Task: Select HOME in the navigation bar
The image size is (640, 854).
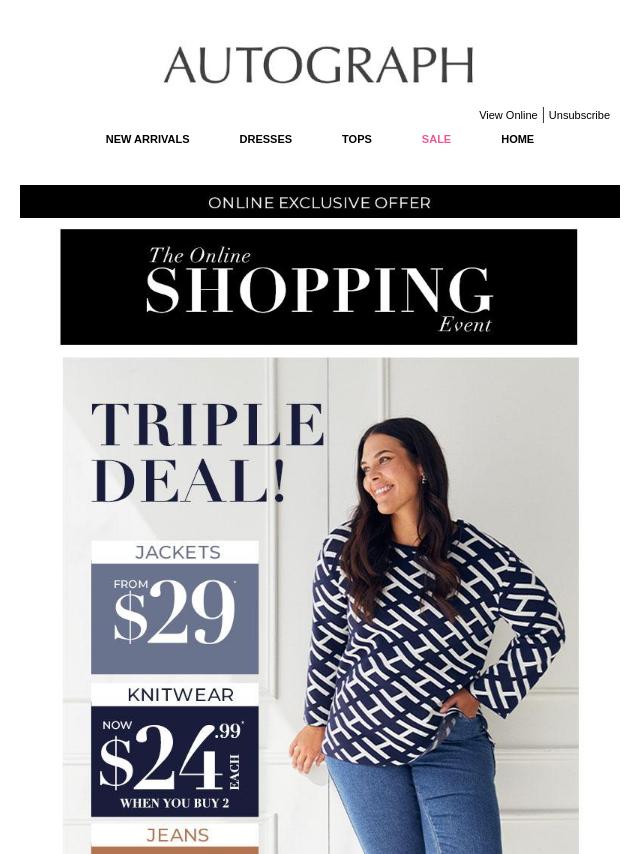Action: [x=517, y=139]
